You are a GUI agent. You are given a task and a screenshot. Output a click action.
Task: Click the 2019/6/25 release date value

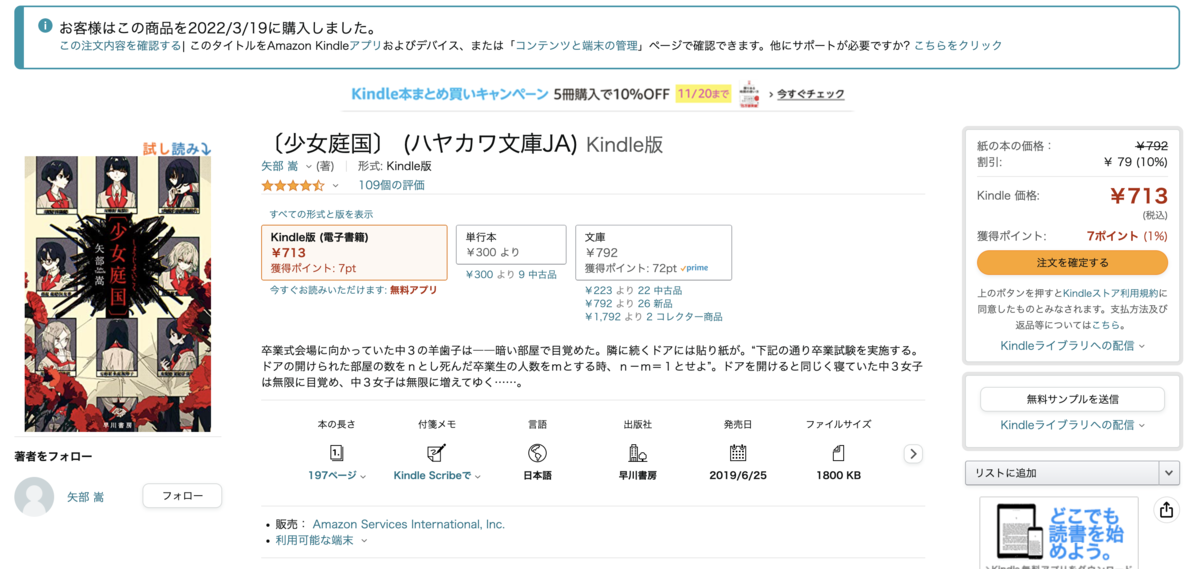tap(738, 476)
